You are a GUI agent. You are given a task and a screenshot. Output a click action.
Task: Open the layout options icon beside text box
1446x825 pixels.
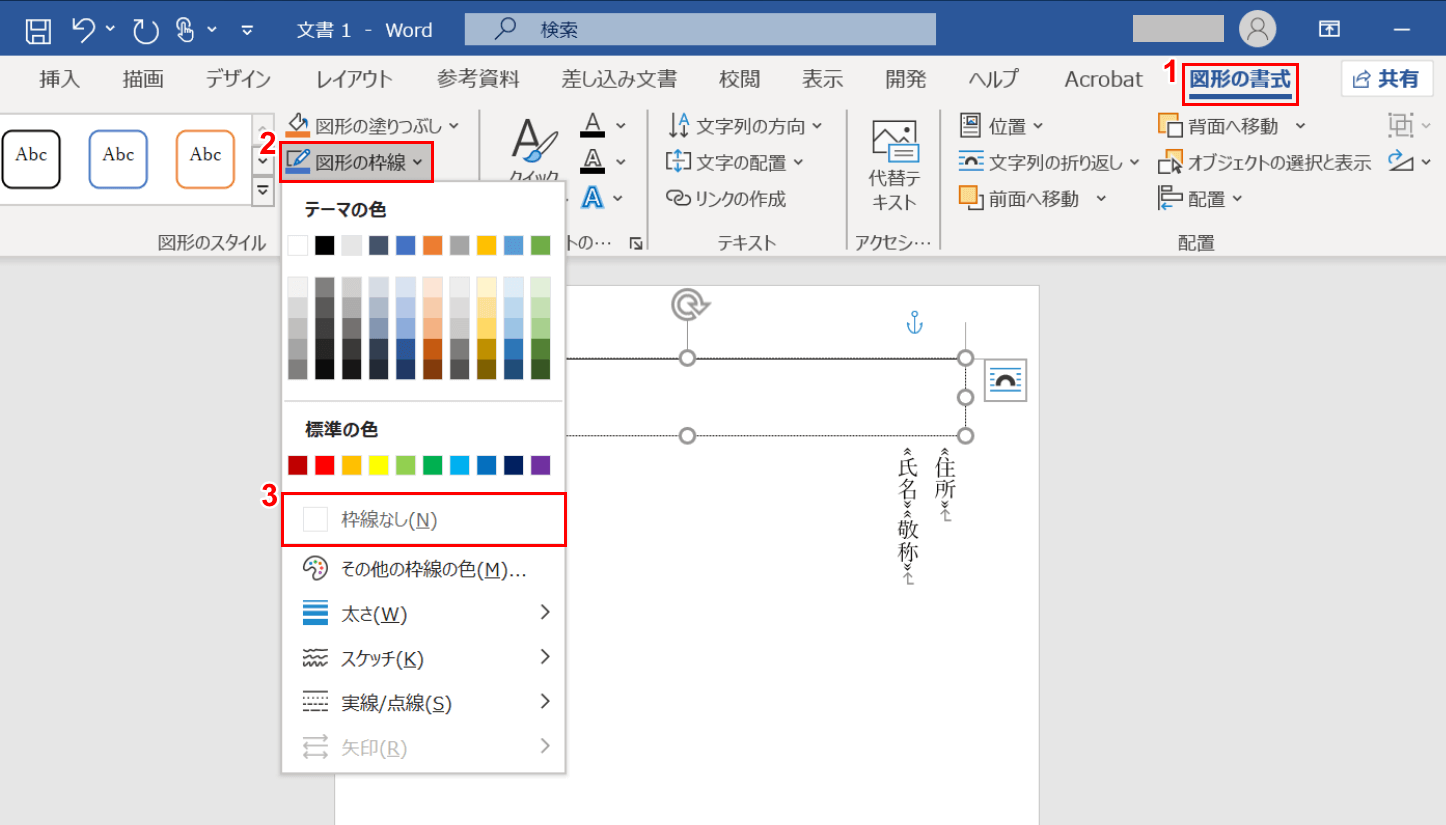(1004, 381)
